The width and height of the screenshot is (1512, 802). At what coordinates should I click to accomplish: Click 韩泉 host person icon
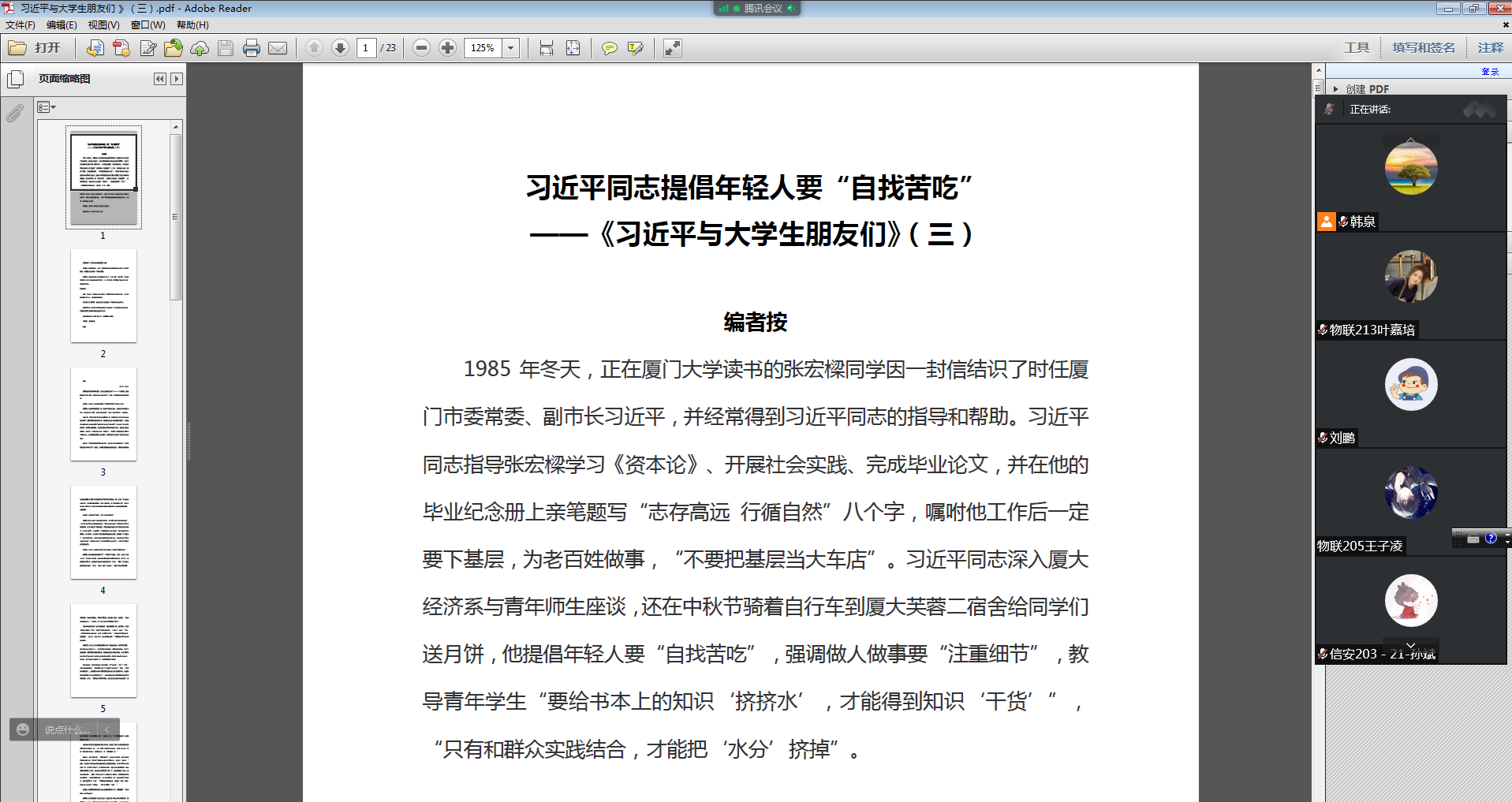tap(1326, 222)
